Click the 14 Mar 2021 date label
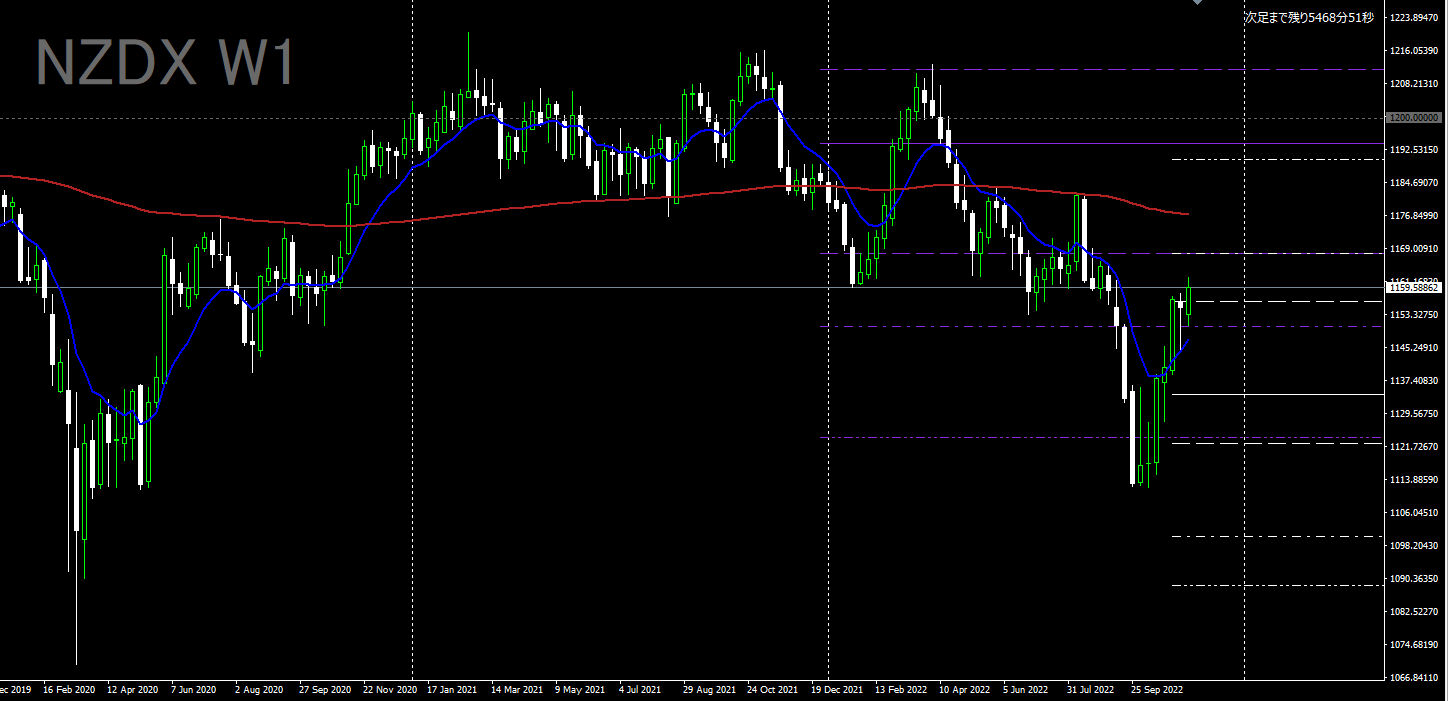Screen dimensions: 1448x701 point(518,690)
